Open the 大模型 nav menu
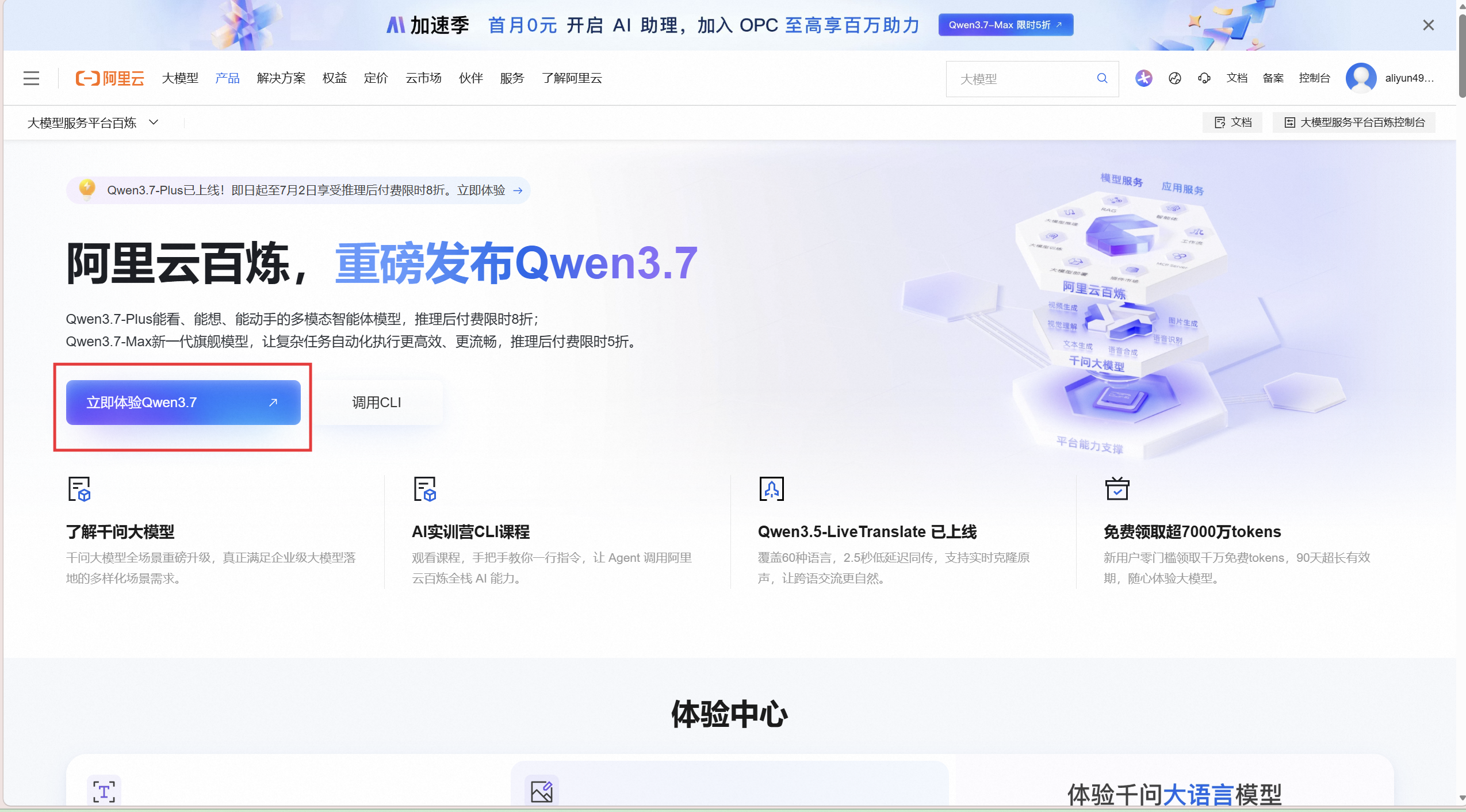Image resolution: width=1466 pixels, height=812 pixels. [x=179, y=78]
